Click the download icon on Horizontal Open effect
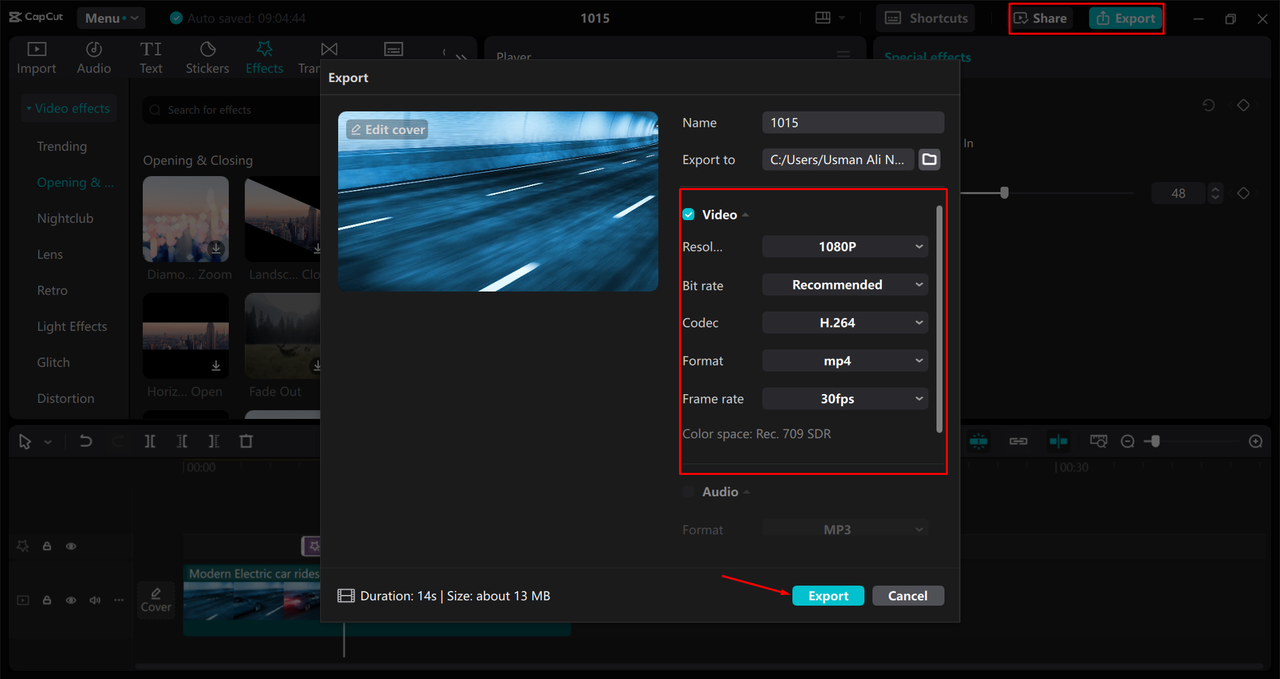This screenshot has height=679, width=1280. click(x=216, y=366)
